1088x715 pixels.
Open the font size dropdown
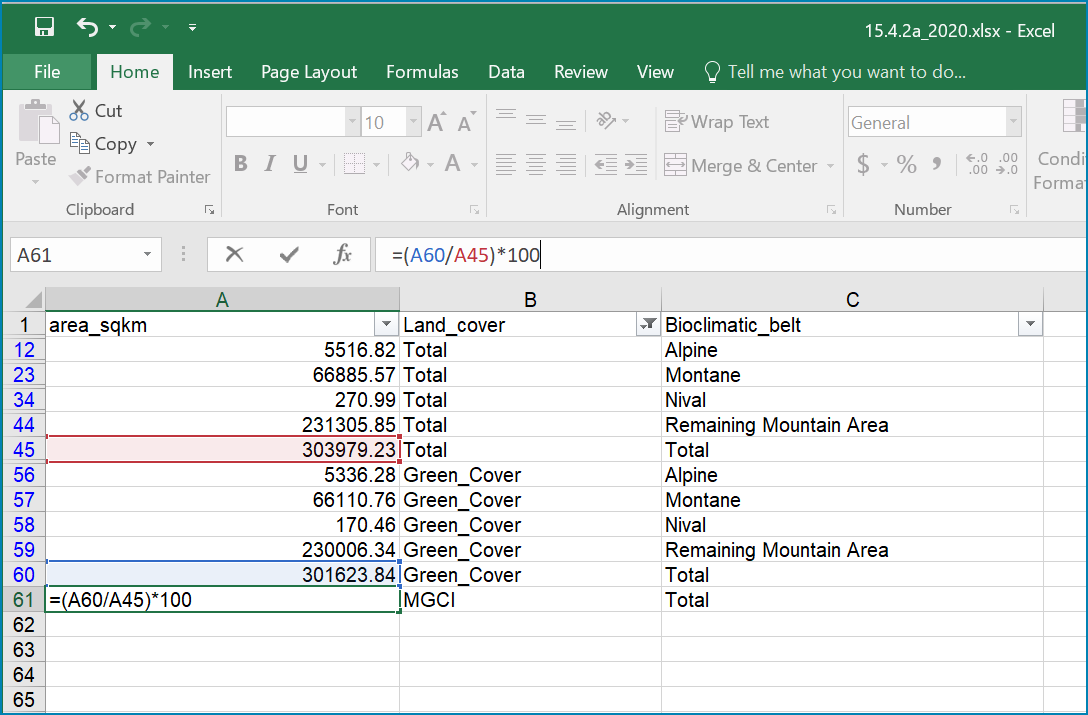[413, 122]
